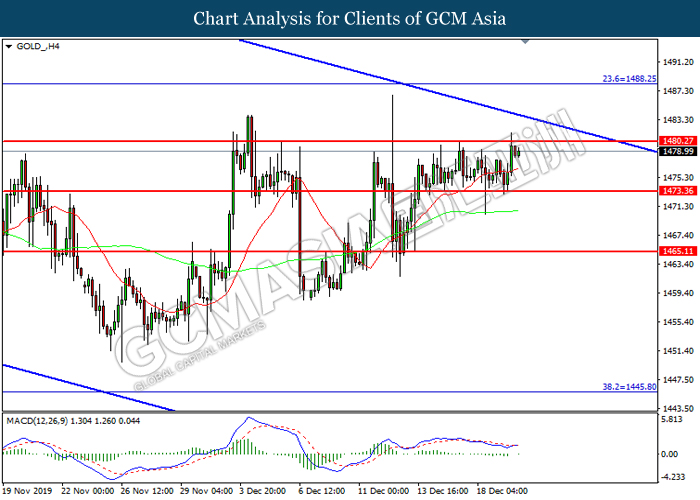Screen dimensions: 700x500
Task: Click the dropdown triangle beside GOLD_,H4
Action: pos(10,47)
